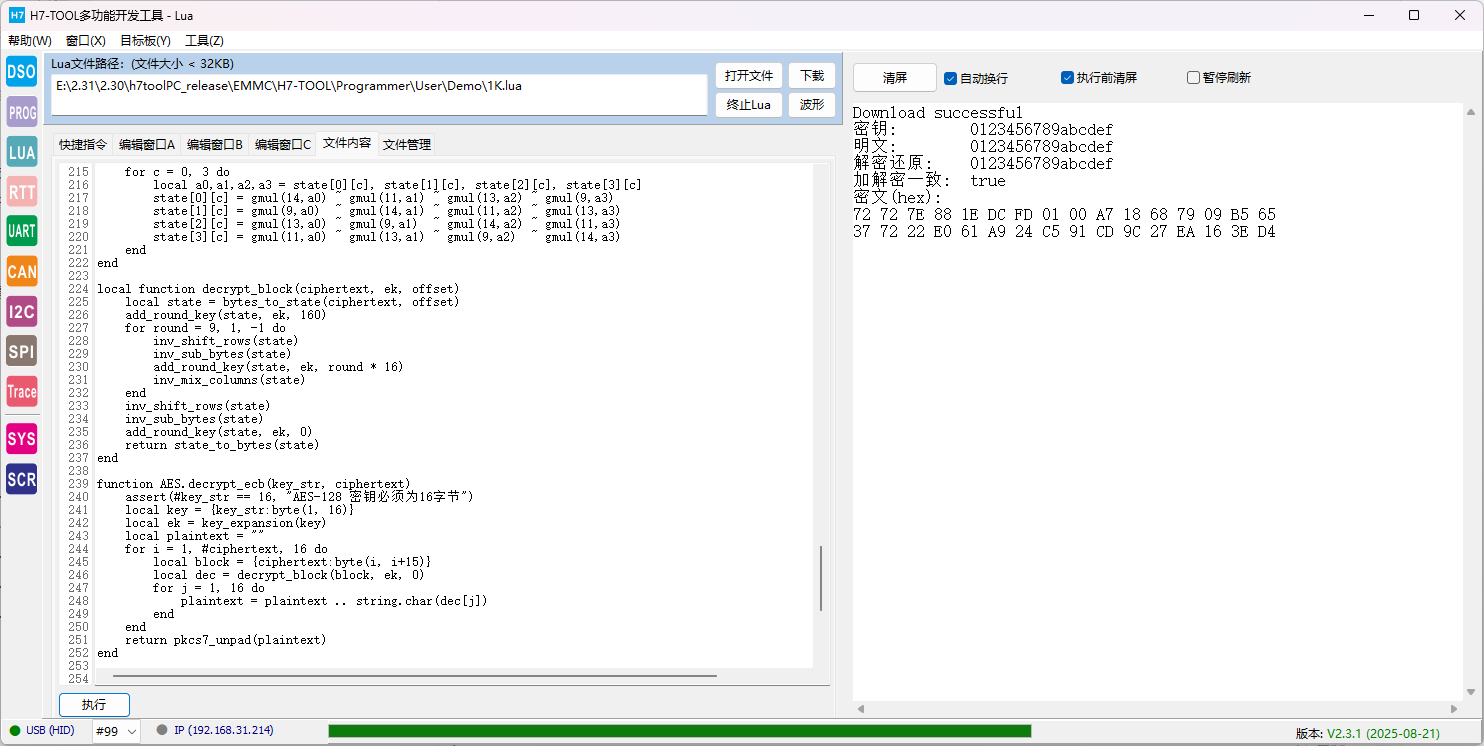Open the CAN sidebar icon
Screen dimensions: 1484x746
(22, 271)
